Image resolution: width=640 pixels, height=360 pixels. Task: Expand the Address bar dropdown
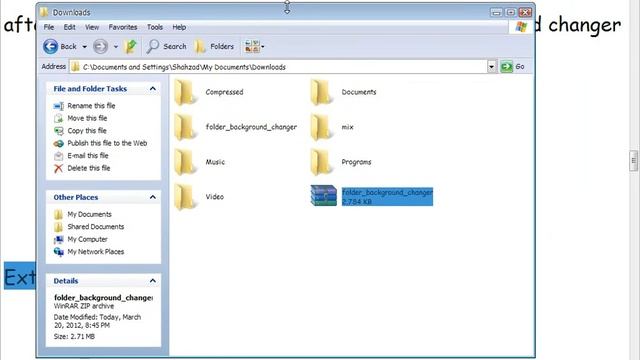tap(491, 67)
